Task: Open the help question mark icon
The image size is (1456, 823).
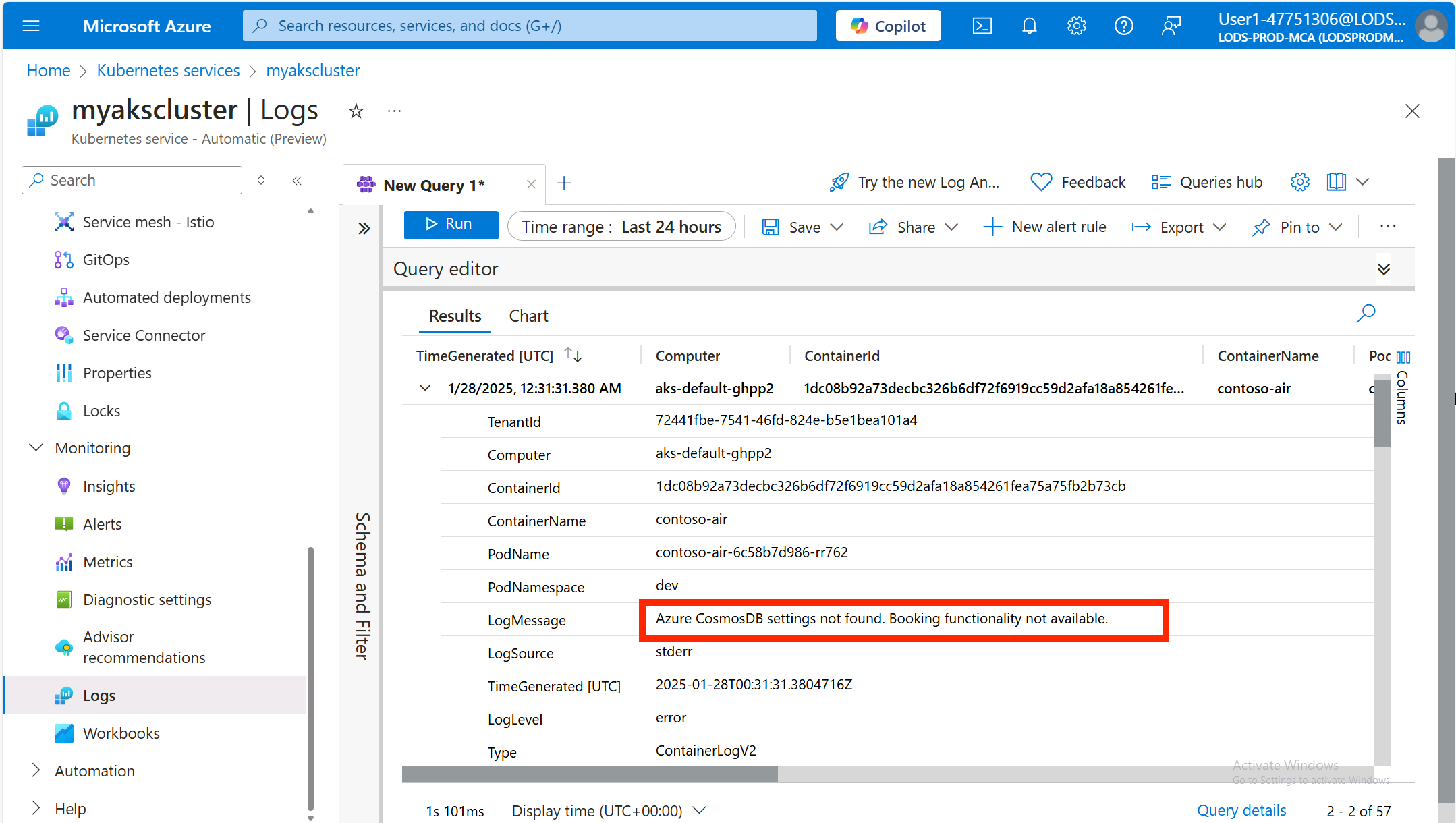Action: [x=1123, y=26]
